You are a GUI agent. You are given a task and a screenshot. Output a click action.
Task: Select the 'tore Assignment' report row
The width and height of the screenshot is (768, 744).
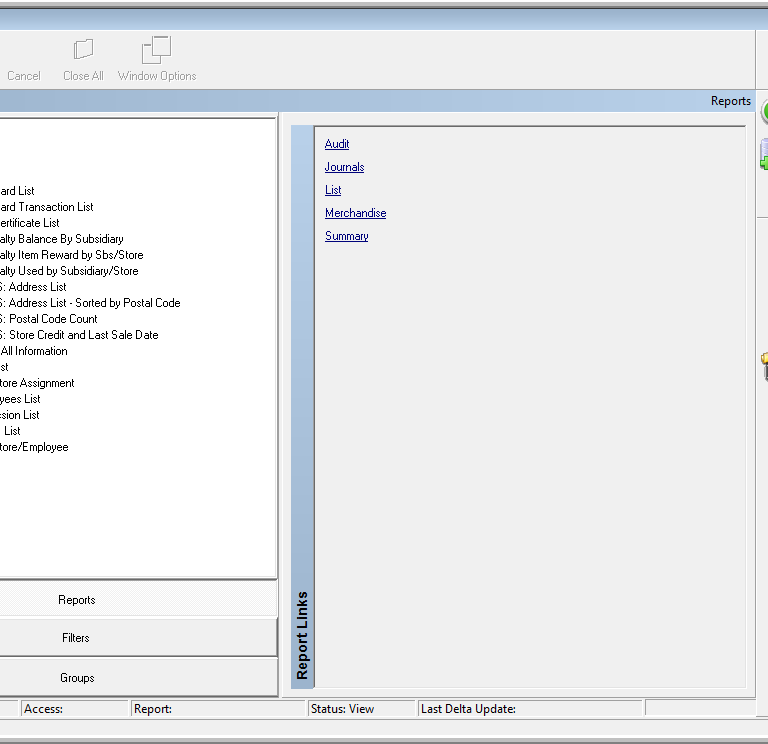click(x=37, y=383)
